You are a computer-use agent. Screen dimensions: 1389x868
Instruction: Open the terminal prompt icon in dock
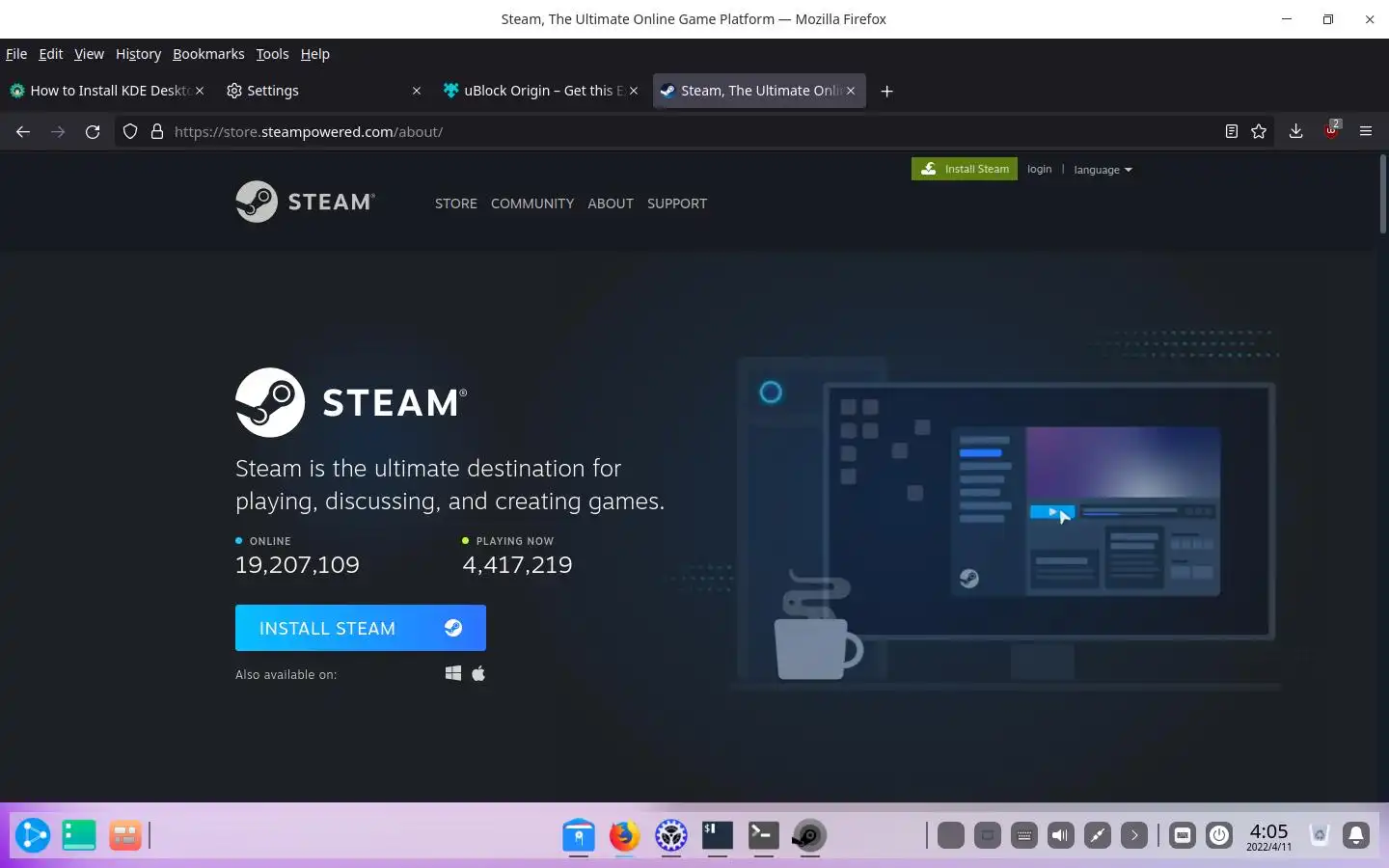pos(763,835)
